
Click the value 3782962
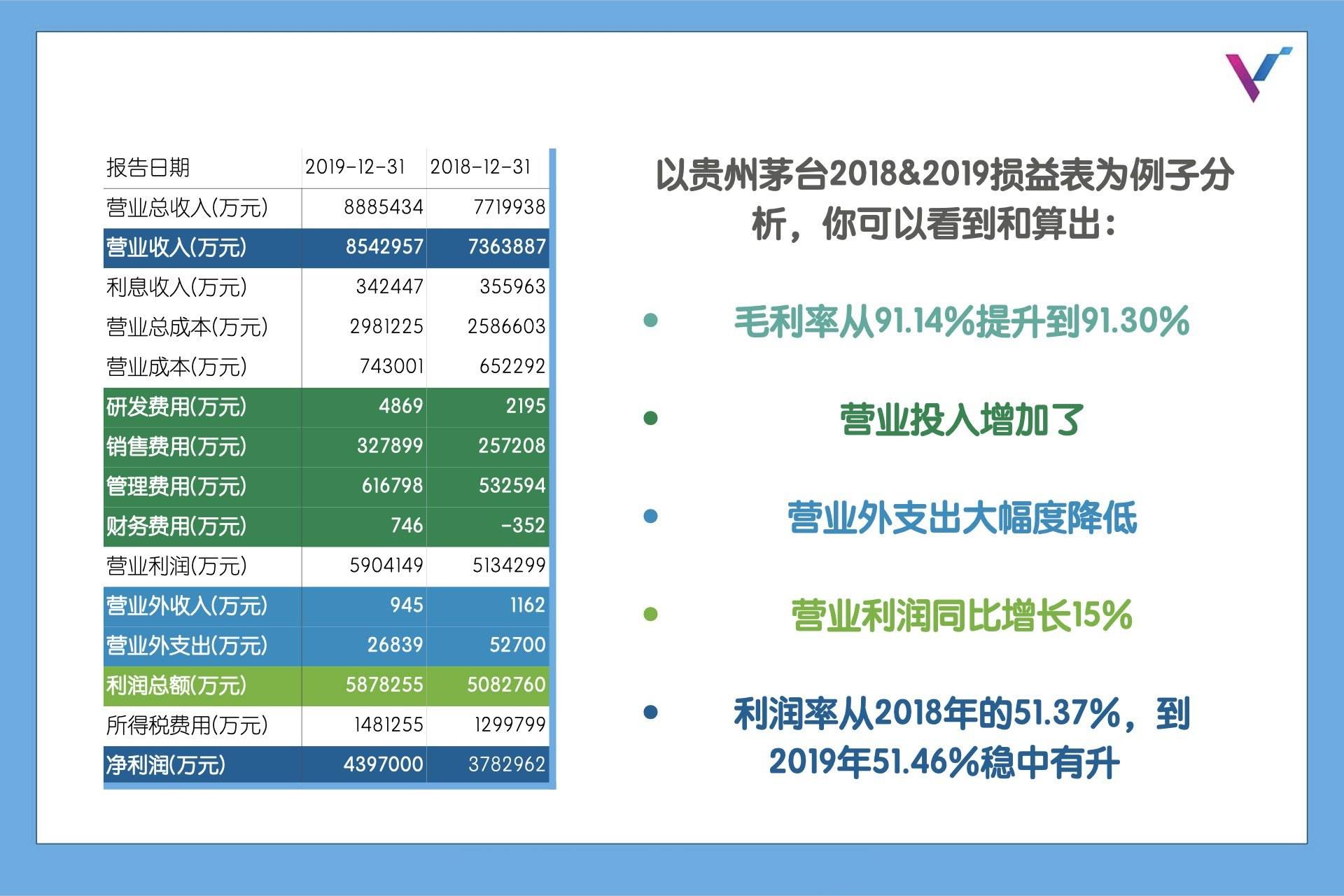(x=507, y=765)
